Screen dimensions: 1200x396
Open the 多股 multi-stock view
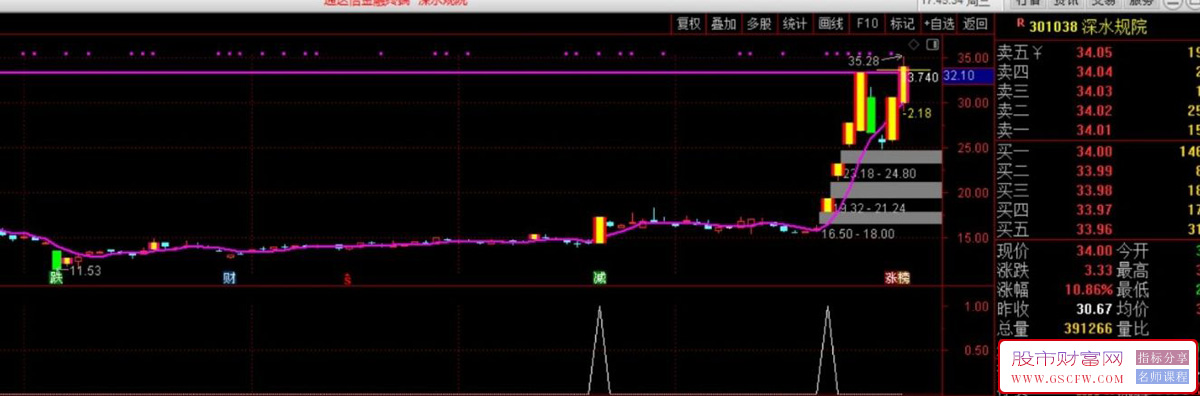pyautogui.click(x=759, y=24)
